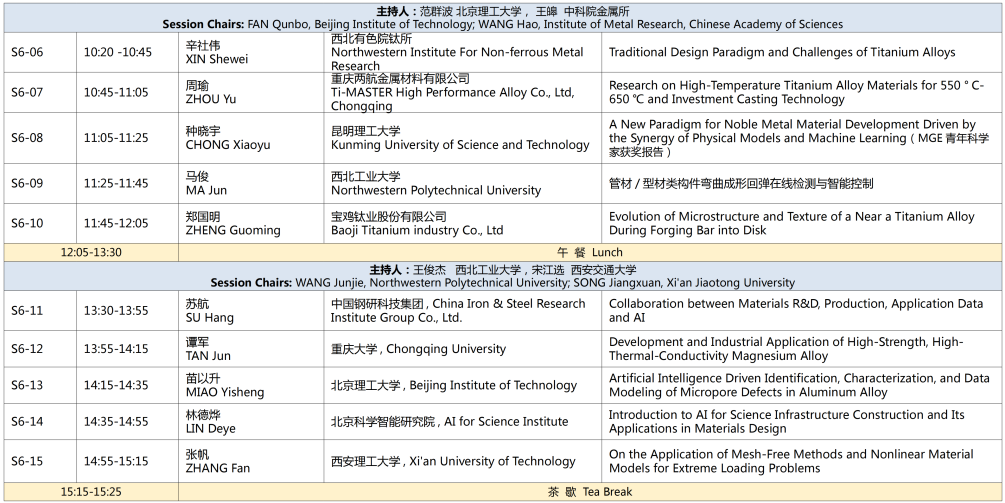The height and width of the screenshot is (503, 1005).
Task: Select the S6-11 session code
Action: (28, 310)
